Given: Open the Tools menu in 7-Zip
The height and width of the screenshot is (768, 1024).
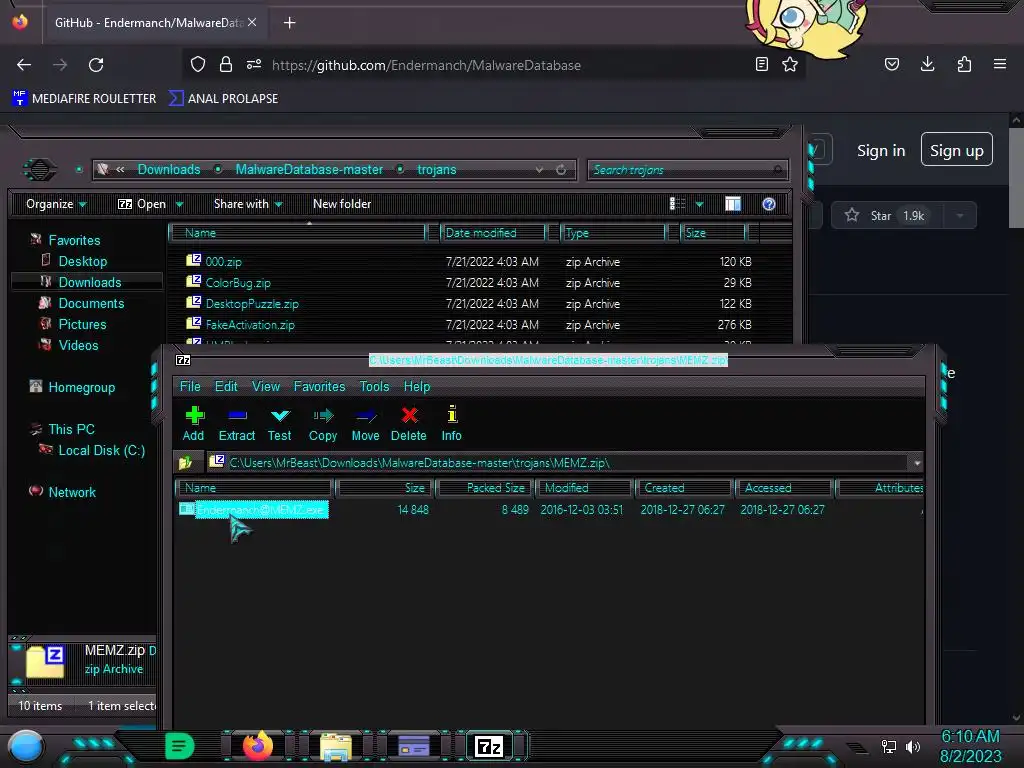Looking at the screenshot, I should click(374, 387).
